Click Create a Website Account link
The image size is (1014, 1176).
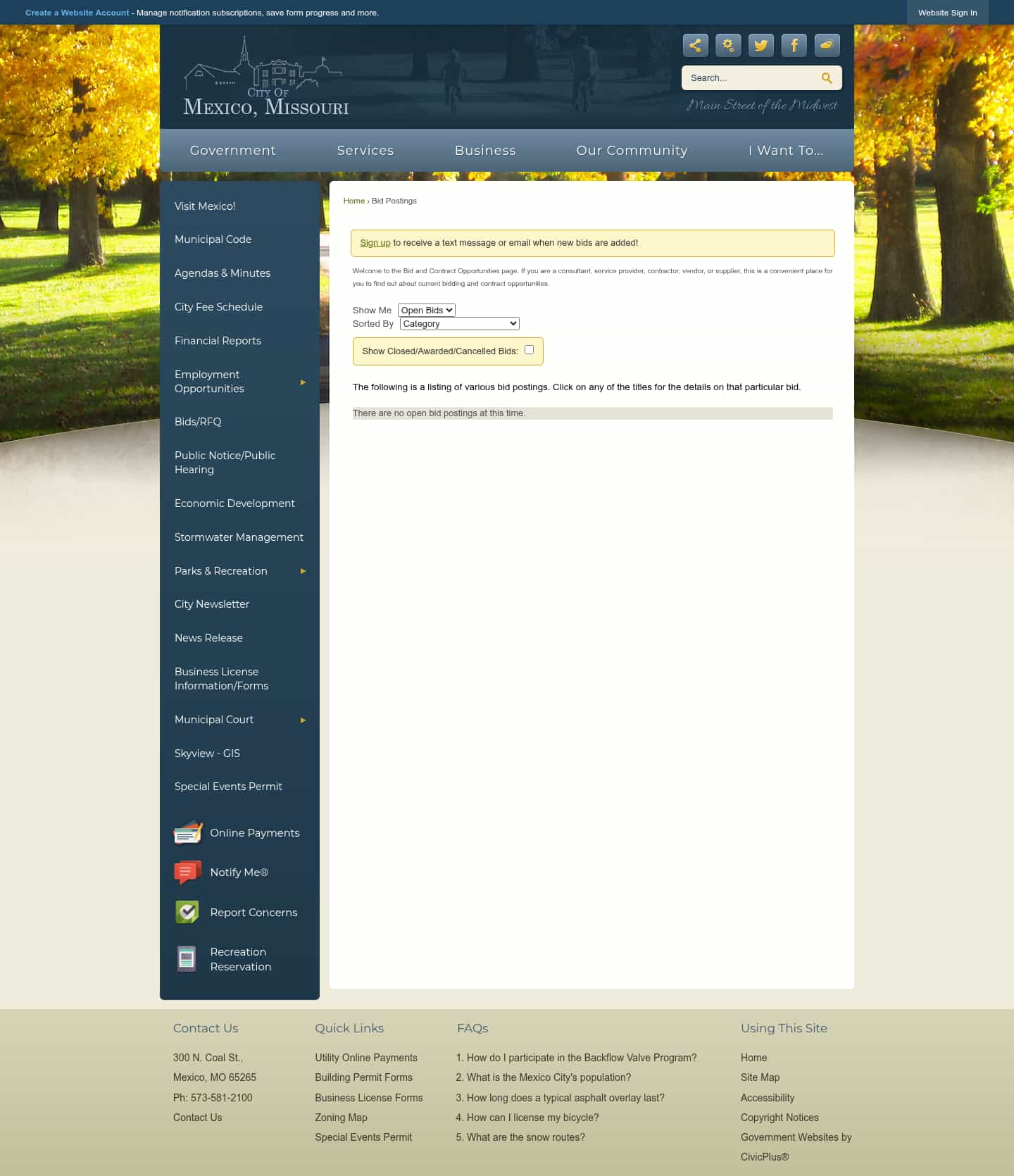[77, 13]
